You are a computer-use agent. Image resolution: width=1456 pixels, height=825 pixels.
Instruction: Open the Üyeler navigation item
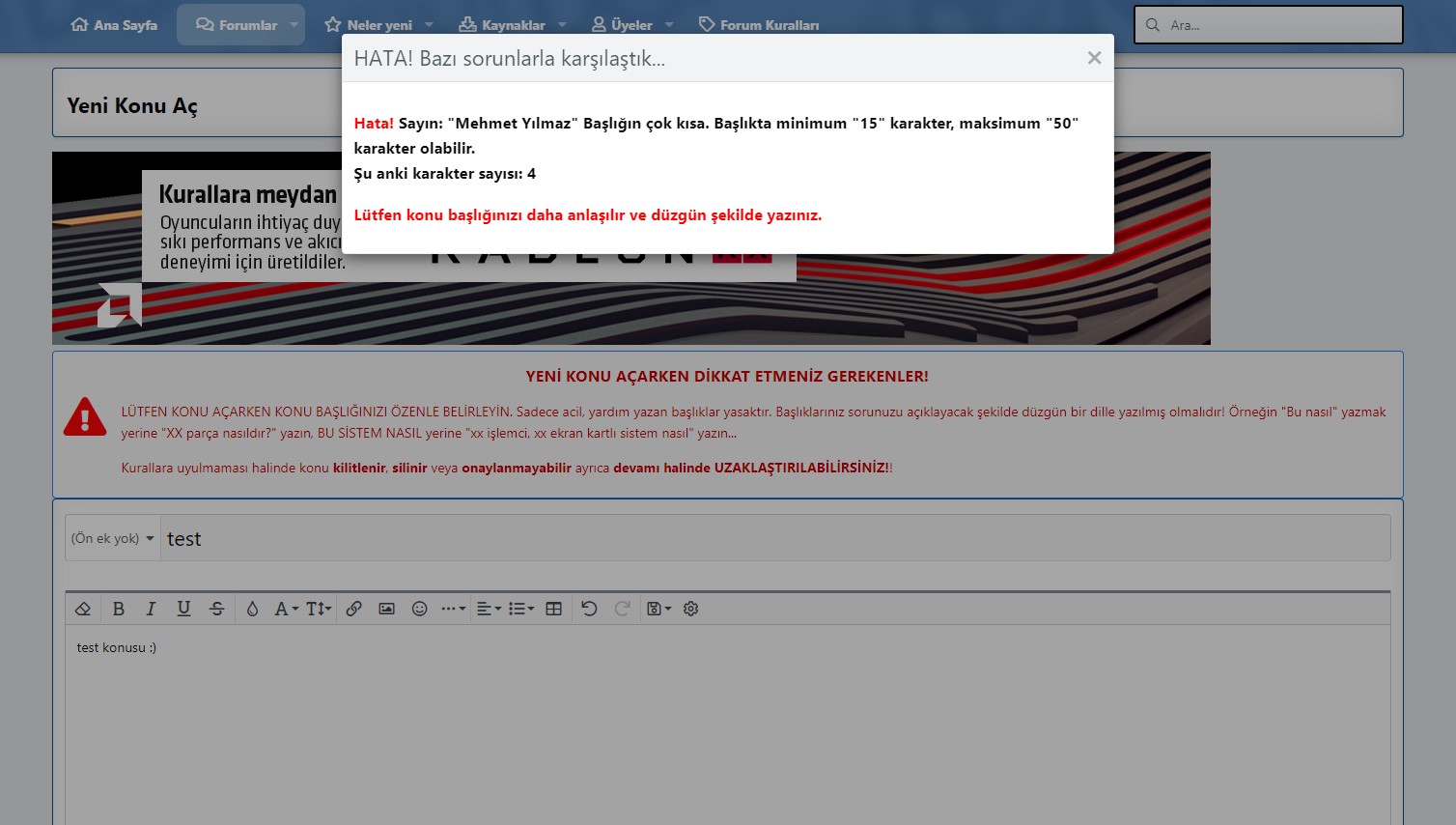tap(622, 25)
